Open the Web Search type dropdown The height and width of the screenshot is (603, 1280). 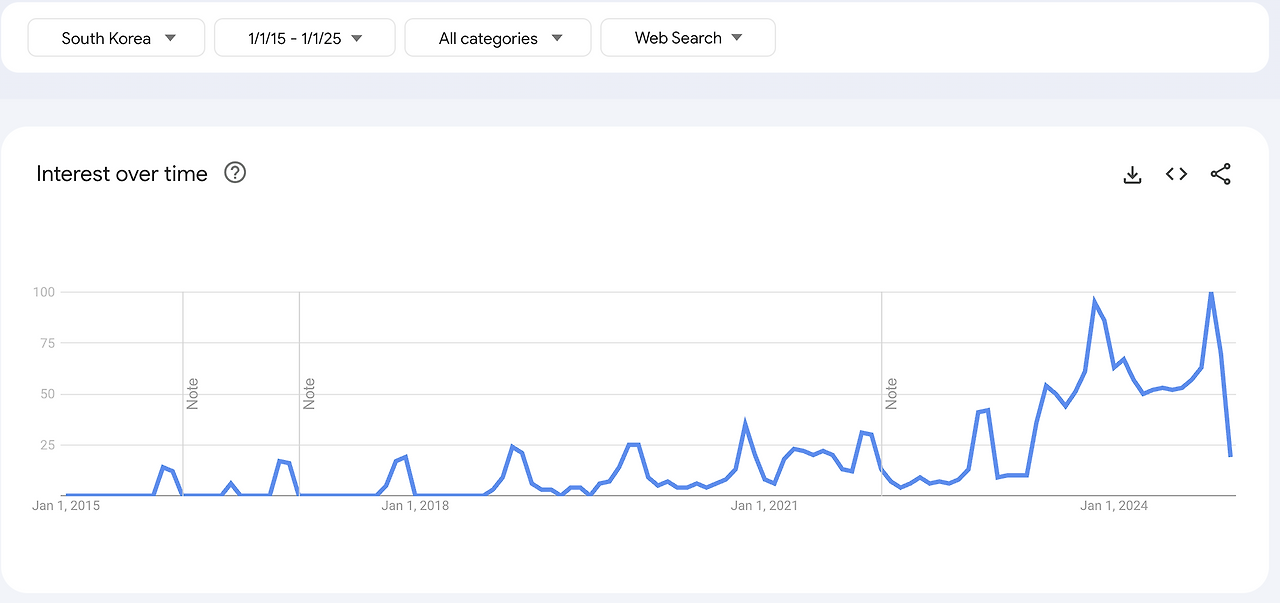687,38
